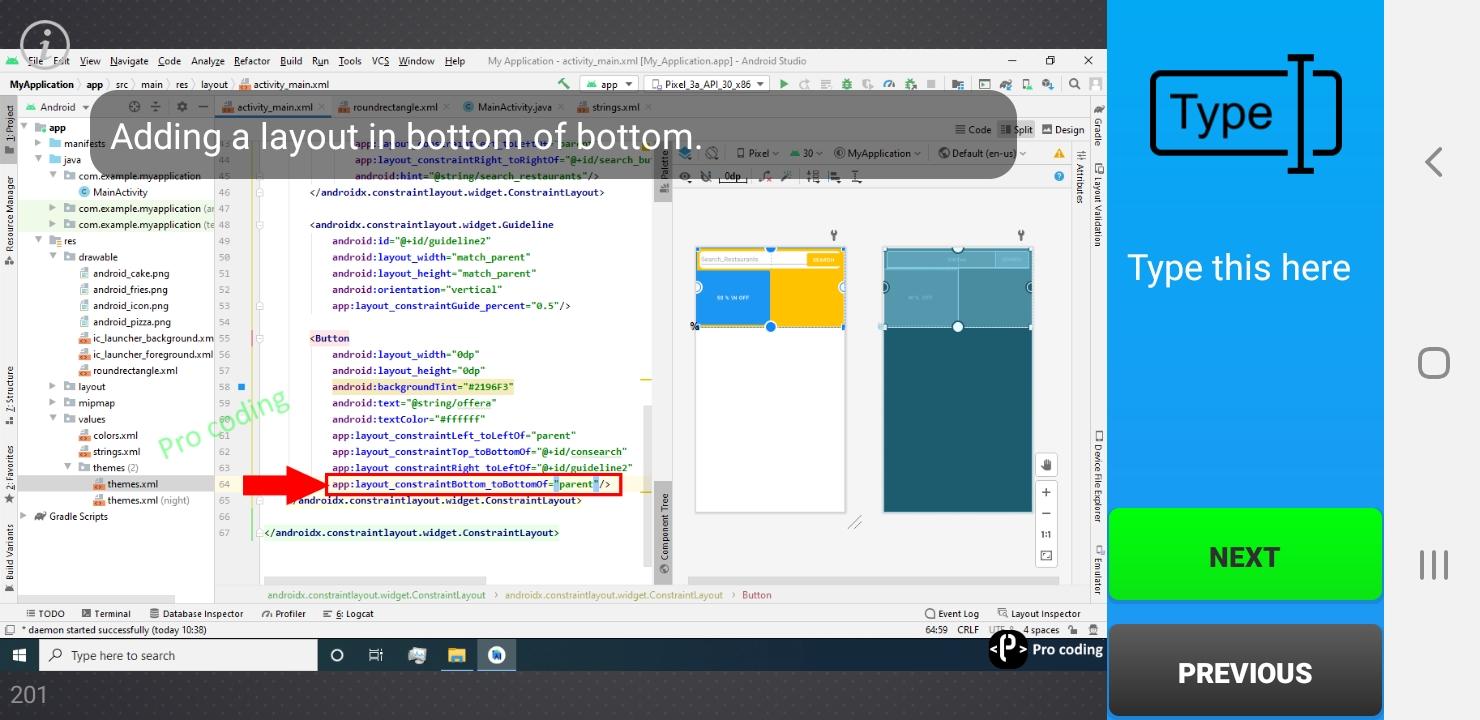
Task: Click the 1:1 zoom to 100% button
Action: click(1046, 535)
